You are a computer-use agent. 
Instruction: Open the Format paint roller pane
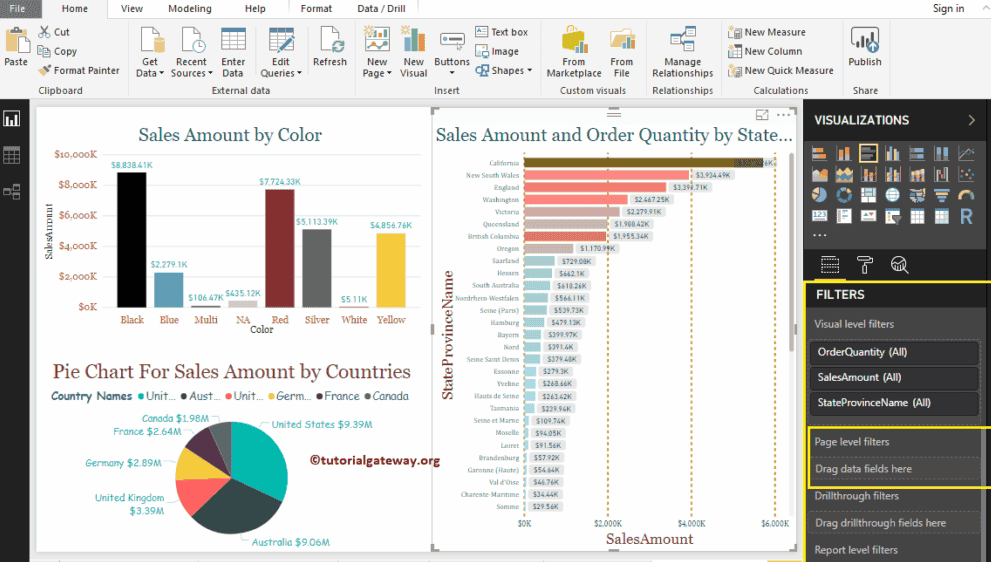click(865, 264)
